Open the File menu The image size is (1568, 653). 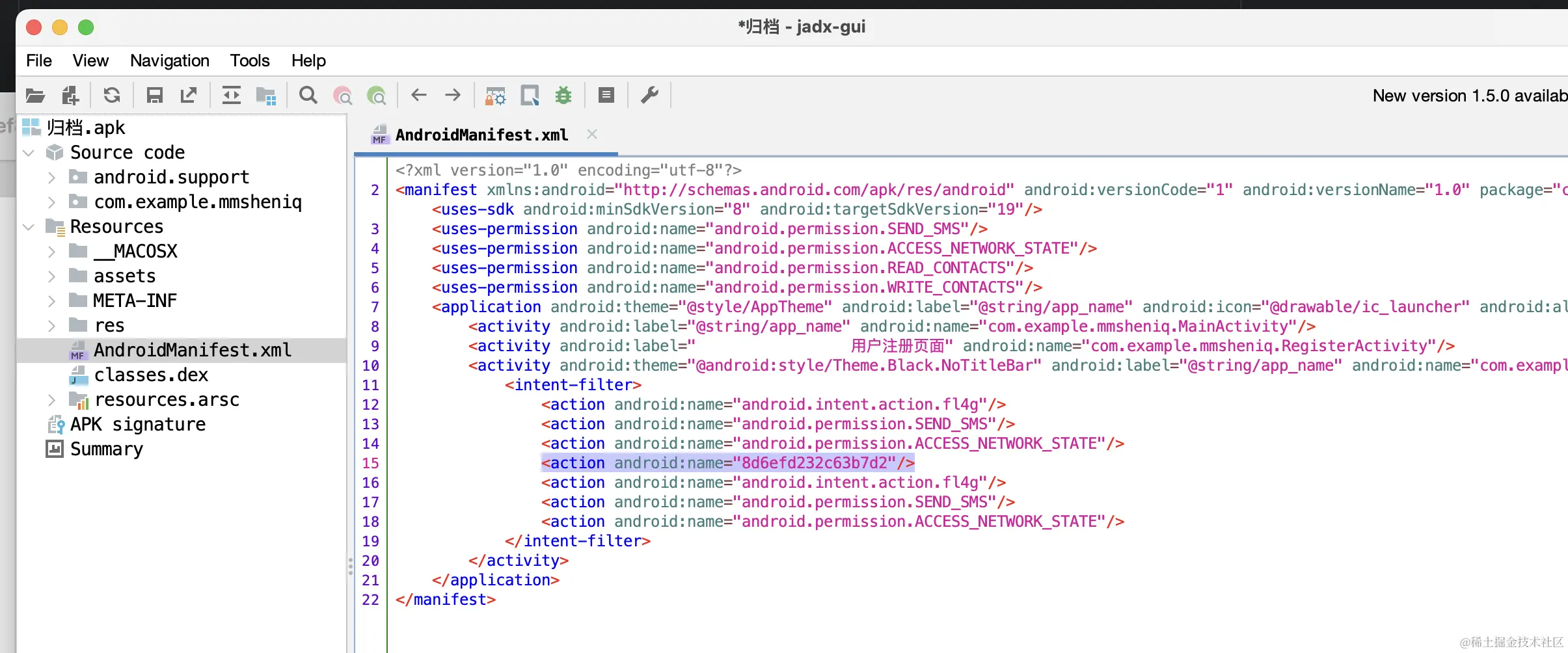point(39,60)
